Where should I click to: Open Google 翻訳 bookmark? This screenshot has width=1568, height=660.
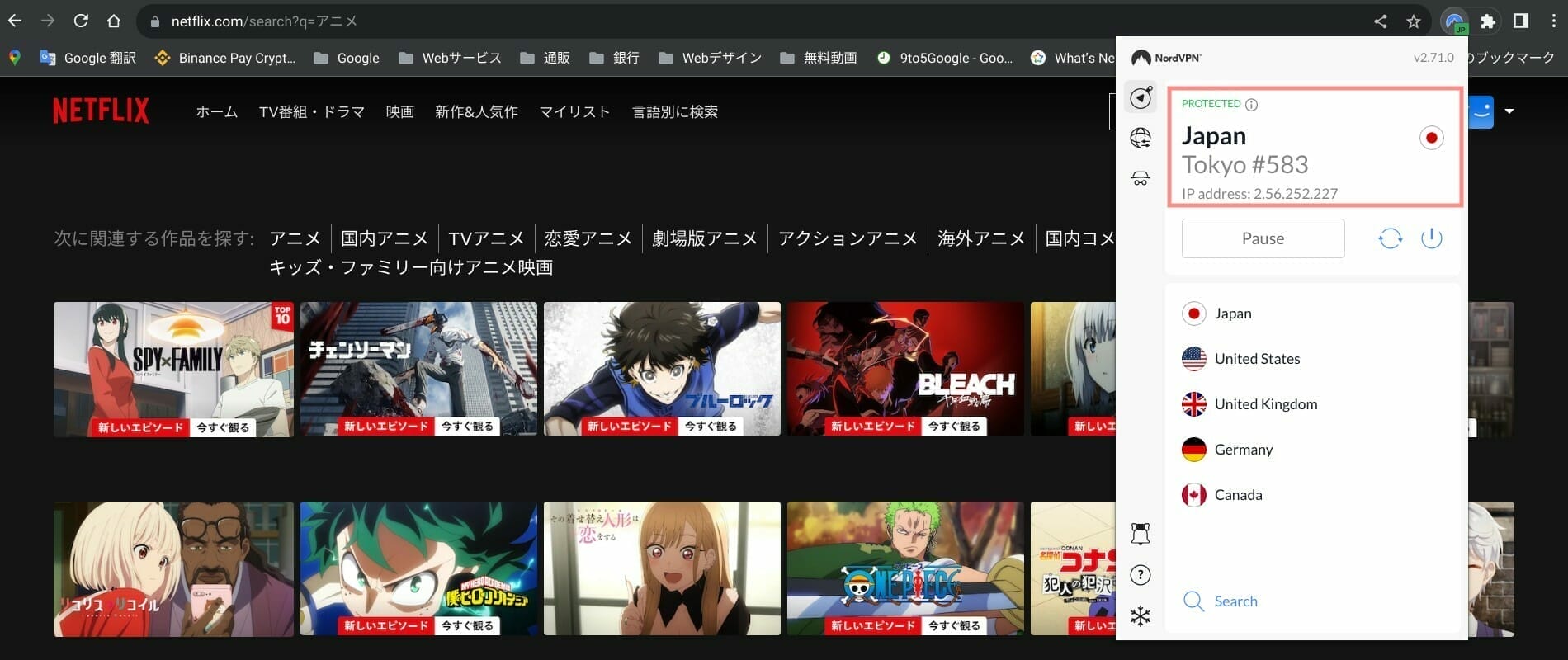click(x=87, y=58)
